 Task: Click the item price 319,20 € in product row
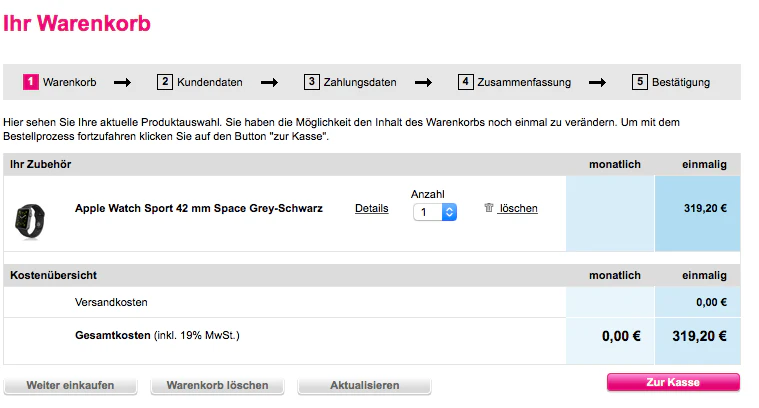click(x=705, y=208)
